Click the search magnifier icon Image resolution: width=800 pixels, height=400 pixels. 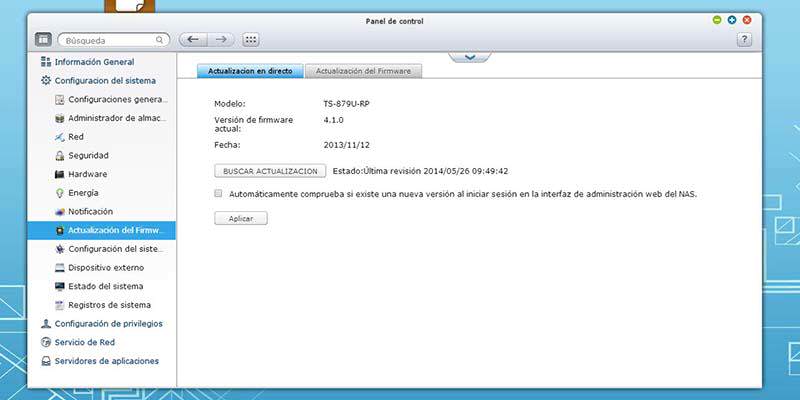(x=160, y=40)
